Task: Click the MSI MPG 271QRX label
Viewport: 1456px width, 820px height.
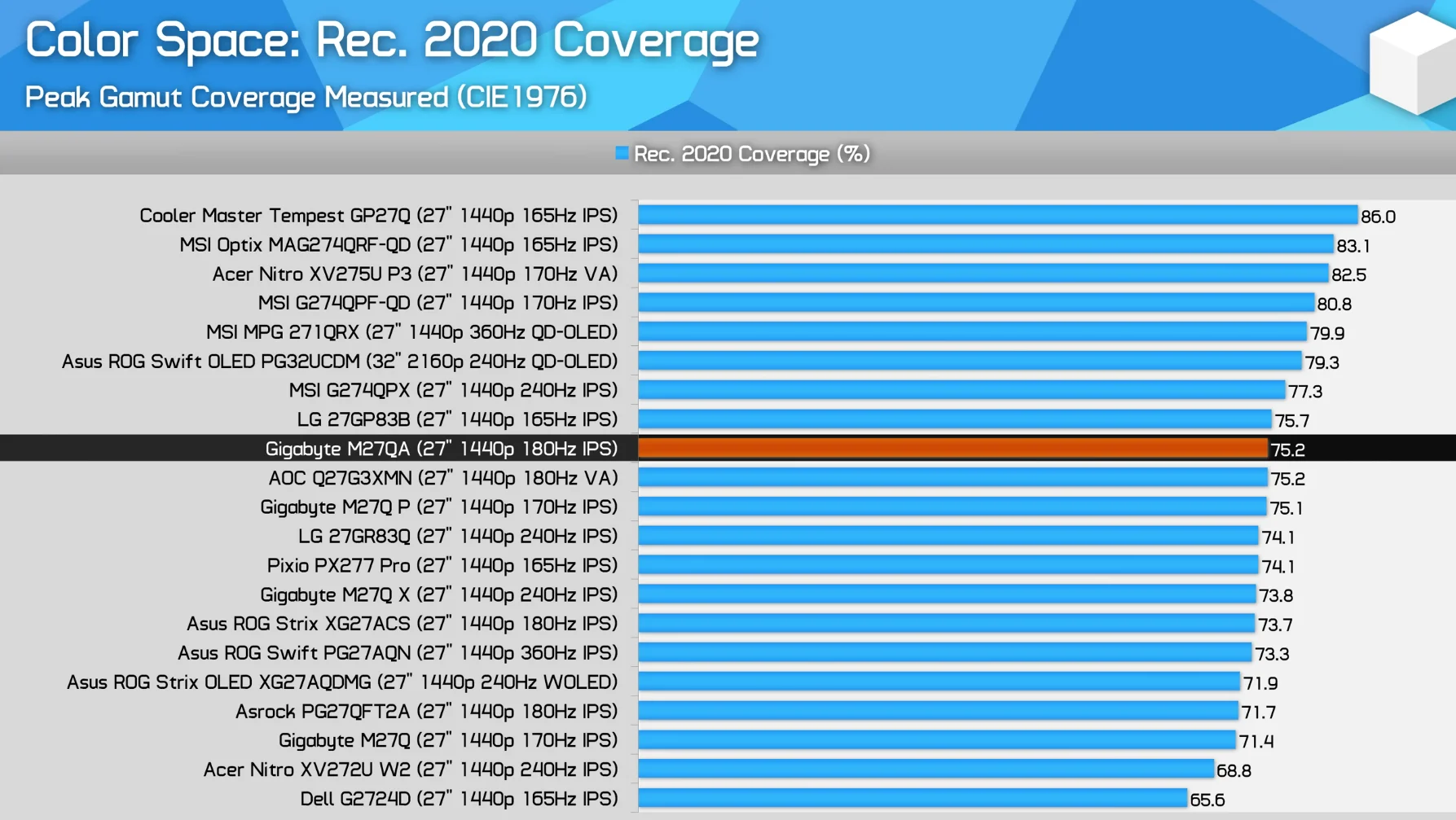Action: (411, 332)
